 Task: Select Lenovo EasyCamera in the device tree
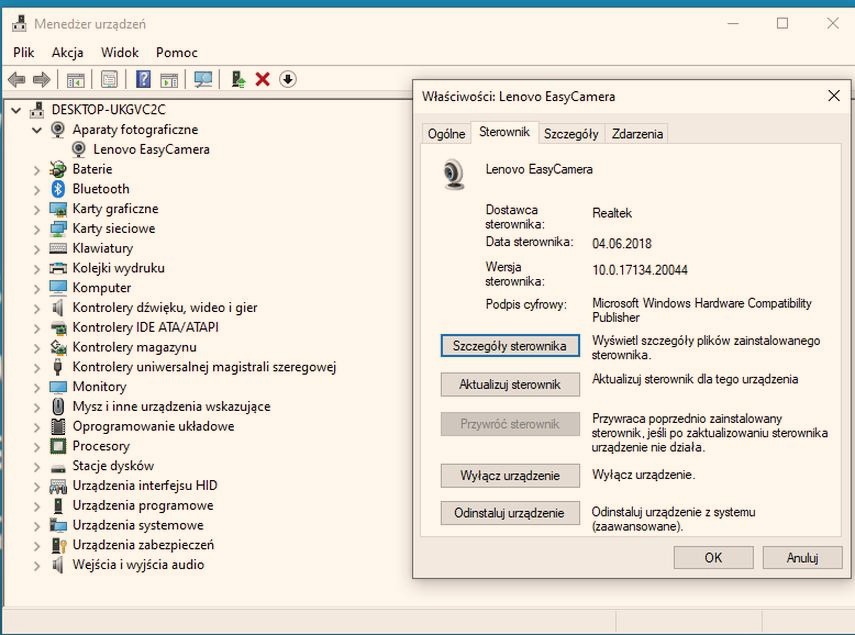coord(151,149)
